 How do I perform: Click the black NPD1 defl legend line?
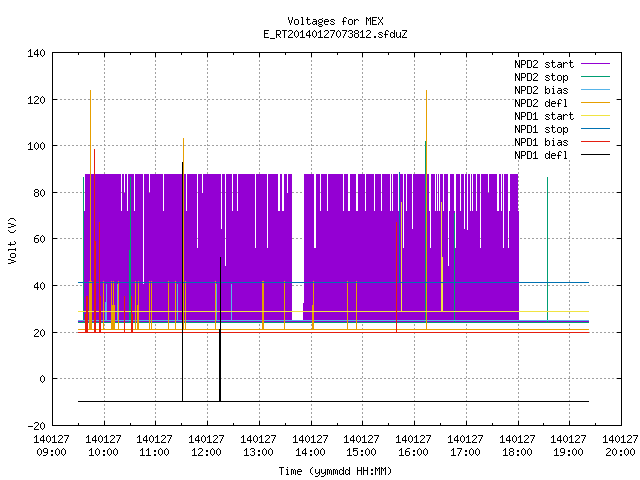click(595, 155)
